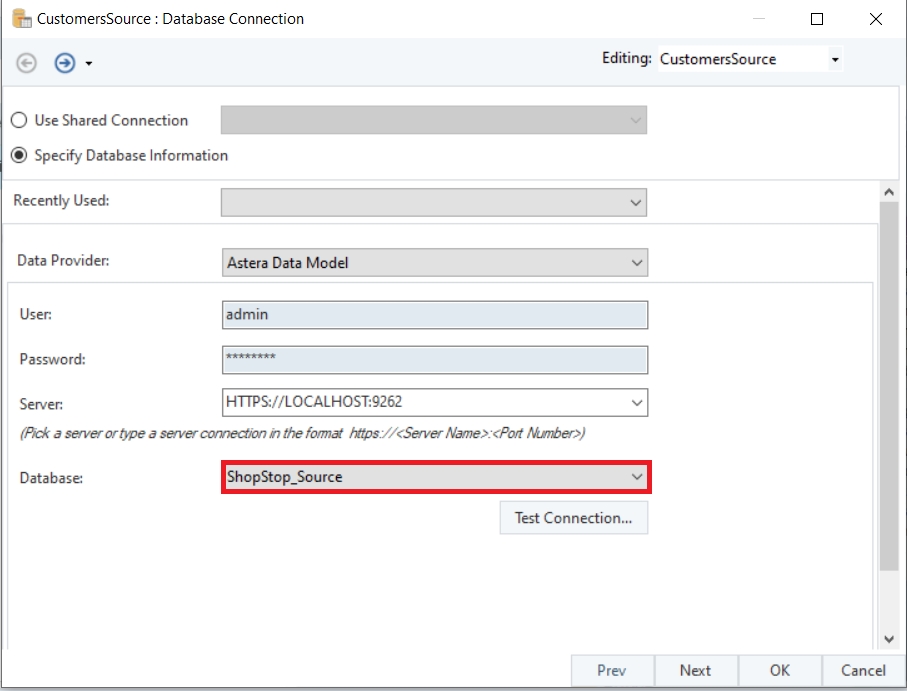Click the User field containing admin
The height and width of the screenshot is (691, 907).
tap(434, 315)
